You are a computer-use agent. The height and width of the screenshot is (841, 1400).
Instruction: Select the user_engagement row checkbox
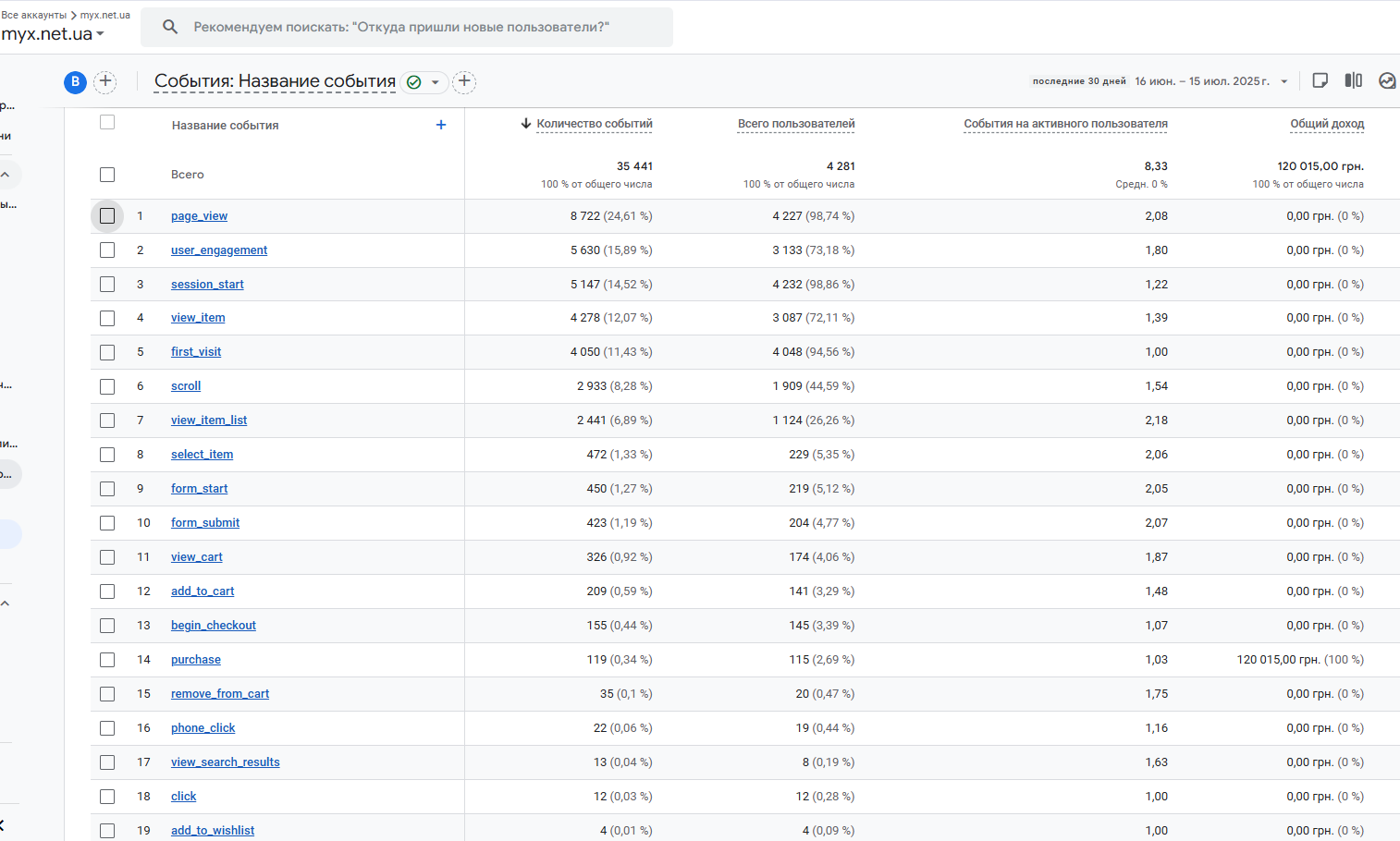107,250
